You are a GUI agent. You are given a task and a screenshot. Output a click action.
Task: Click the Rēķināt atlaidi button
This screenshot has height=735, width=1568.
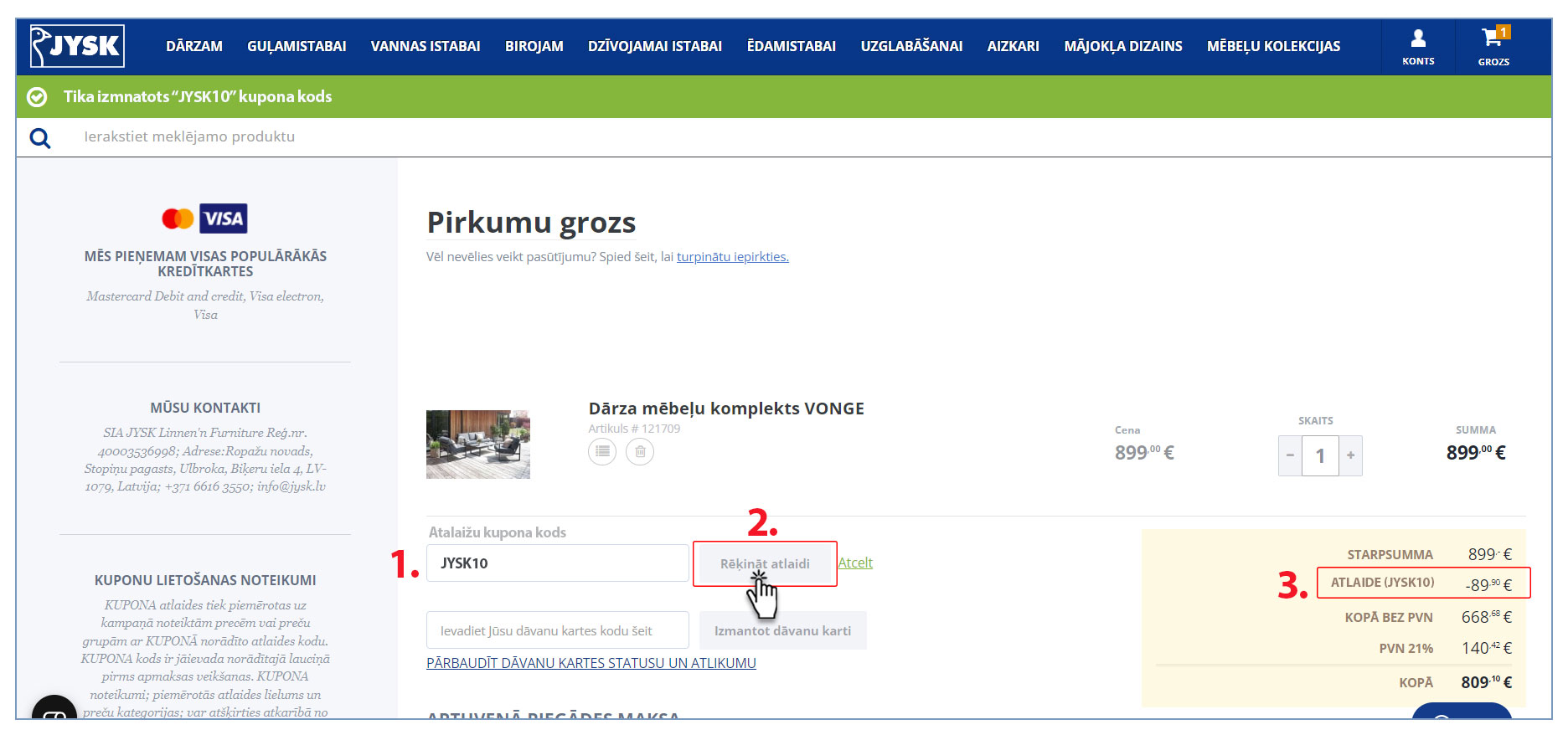coord(765,563)
